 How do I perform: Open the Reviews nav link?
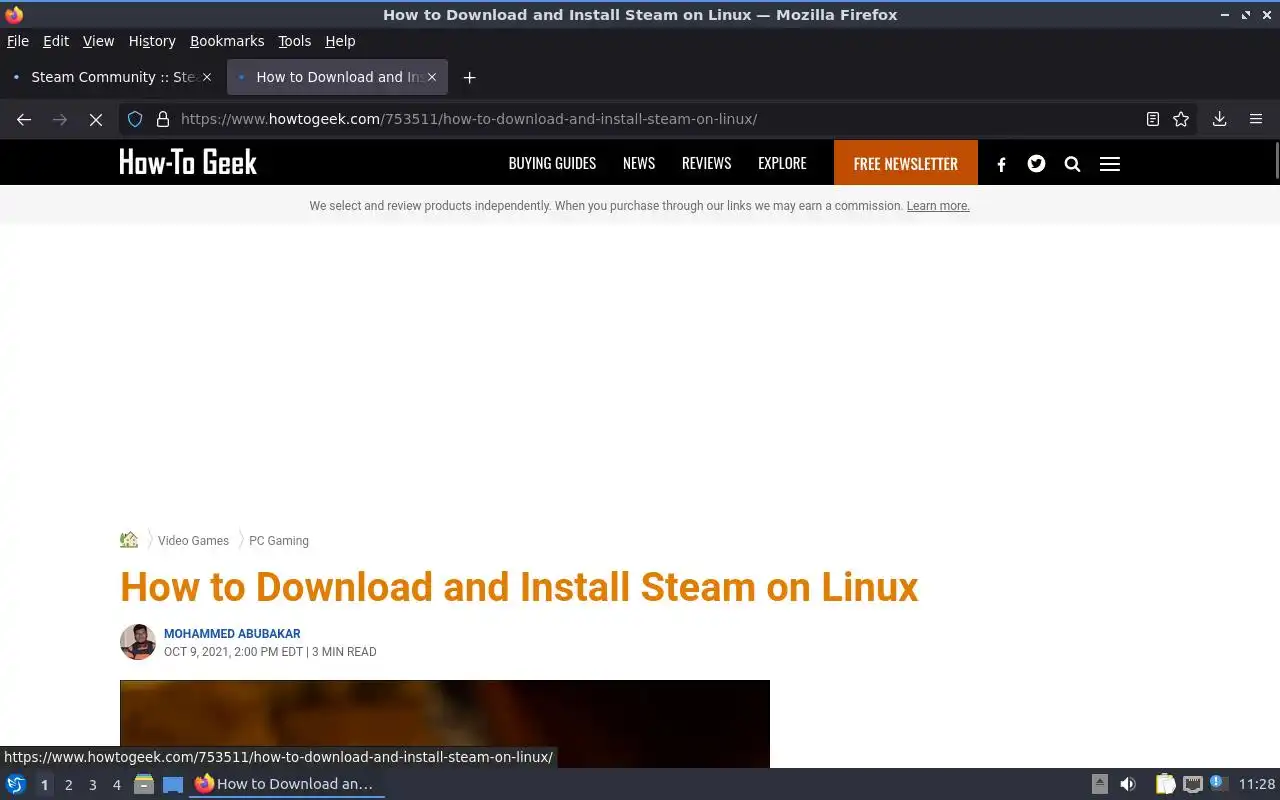coord(706,163)
